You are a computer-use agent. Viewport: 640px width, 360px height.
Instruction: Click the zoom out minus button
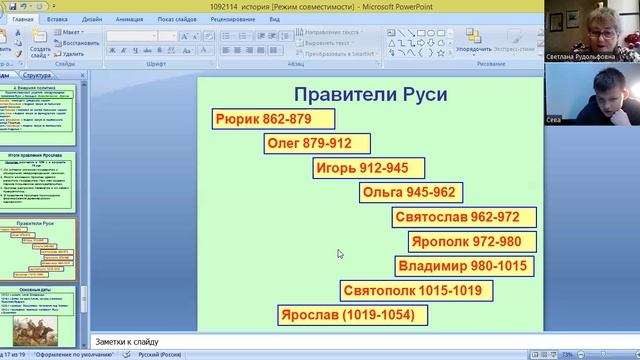pyautogui.click(x=581, y=355)
